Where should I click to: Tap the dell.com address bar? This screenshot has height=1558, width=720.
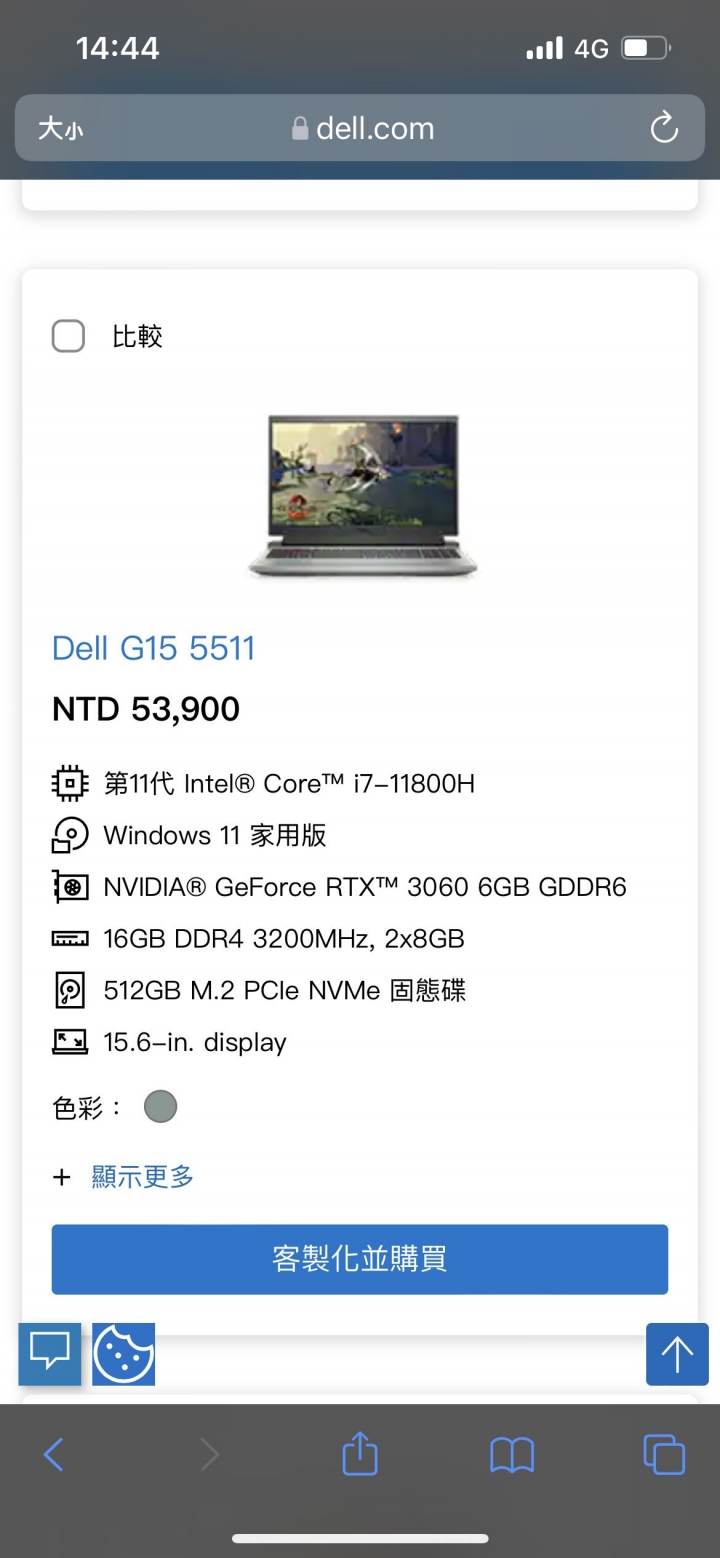coord(360,128)
